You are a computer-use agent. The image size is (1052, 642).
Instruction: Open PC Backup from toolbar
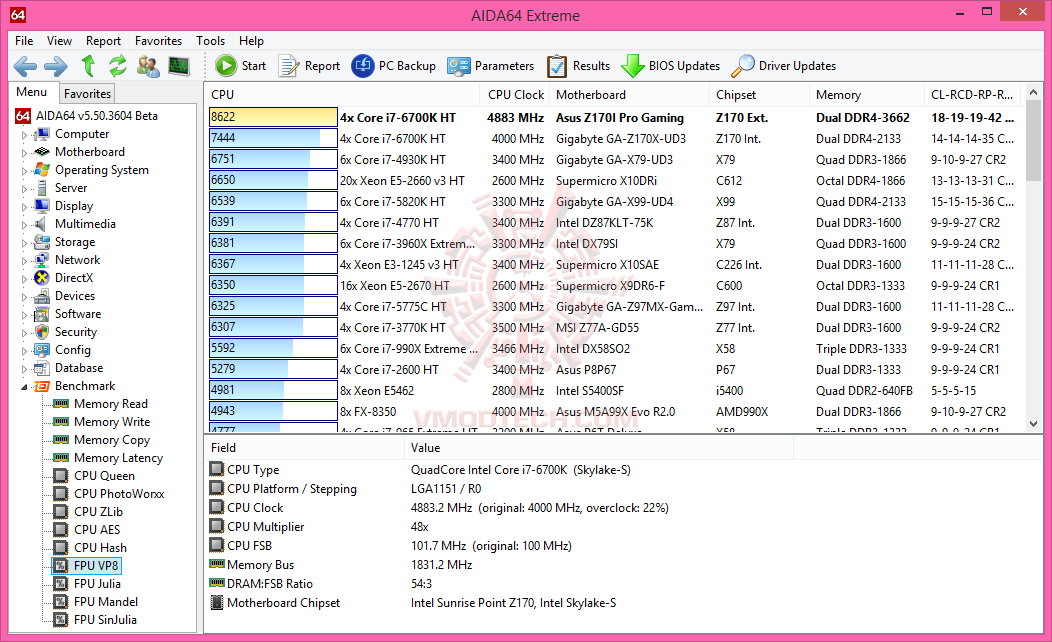tap(394, 66)
